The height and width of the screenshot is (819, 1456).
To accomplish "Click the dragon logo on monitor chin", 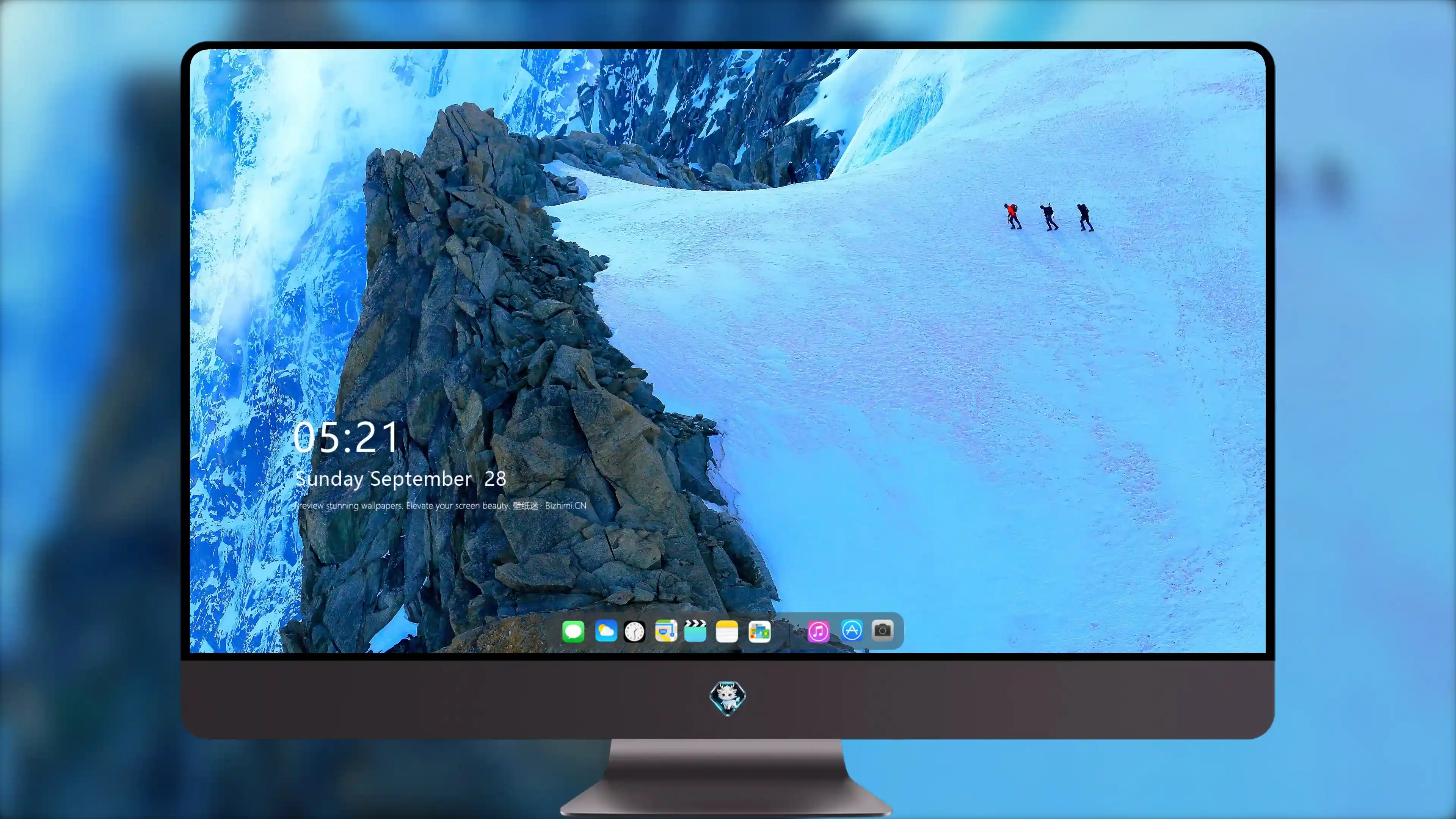I will [x=728, y=698].
